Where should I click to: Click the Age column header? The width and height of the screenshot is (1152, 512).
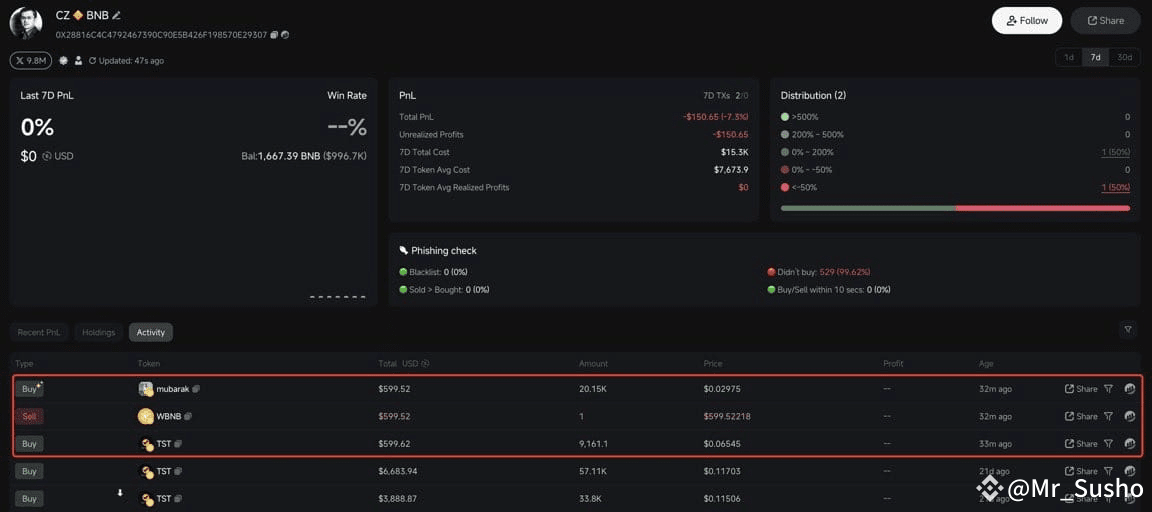986,364
